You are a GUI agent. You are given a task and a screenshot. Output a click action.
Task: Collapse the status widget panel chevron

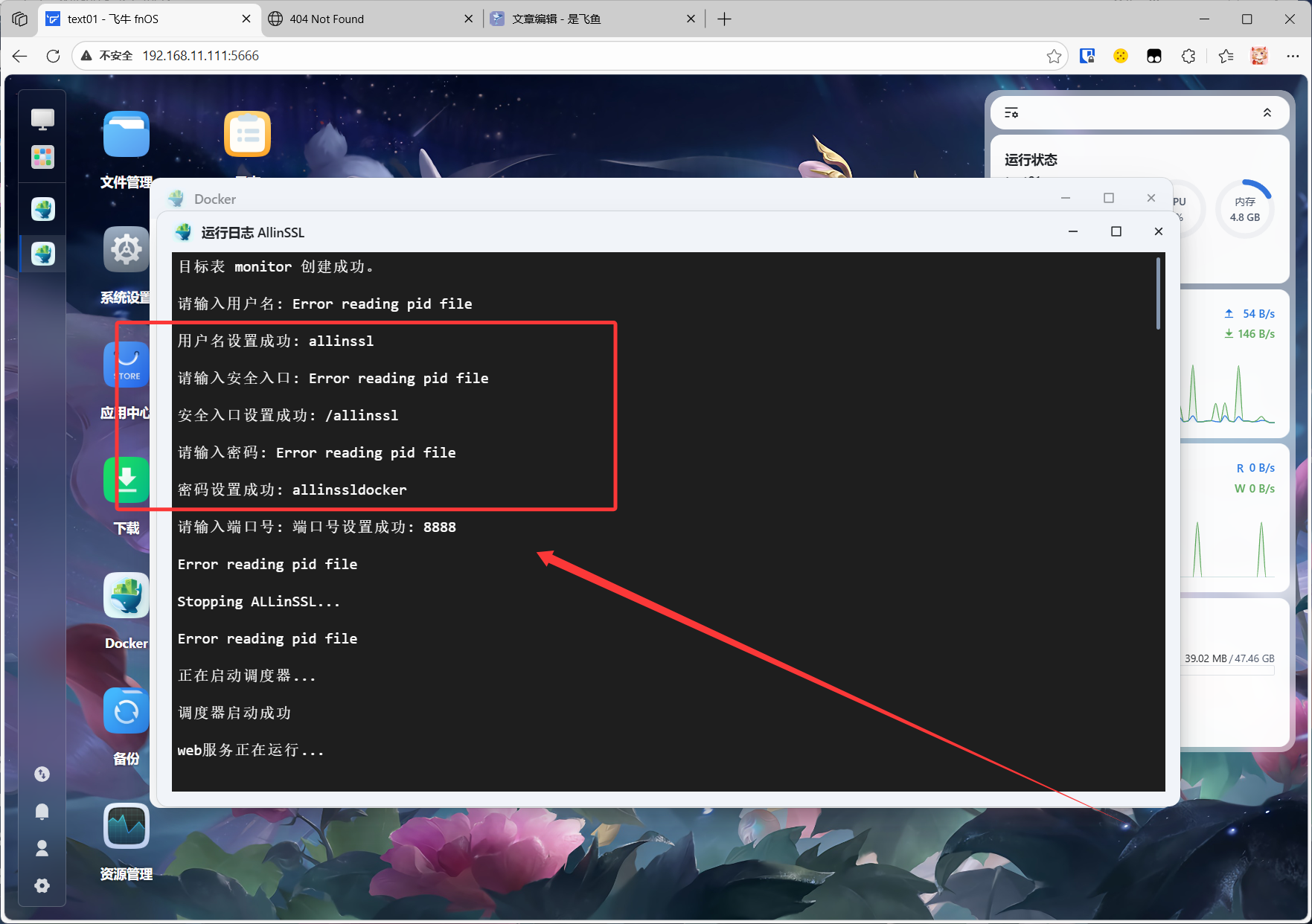[1267, 113]
